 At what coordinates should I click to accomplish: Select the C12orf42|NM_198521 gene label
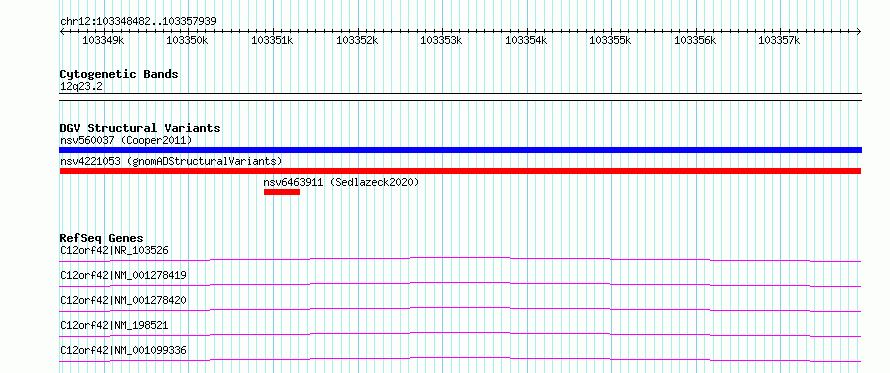point(114,325)
